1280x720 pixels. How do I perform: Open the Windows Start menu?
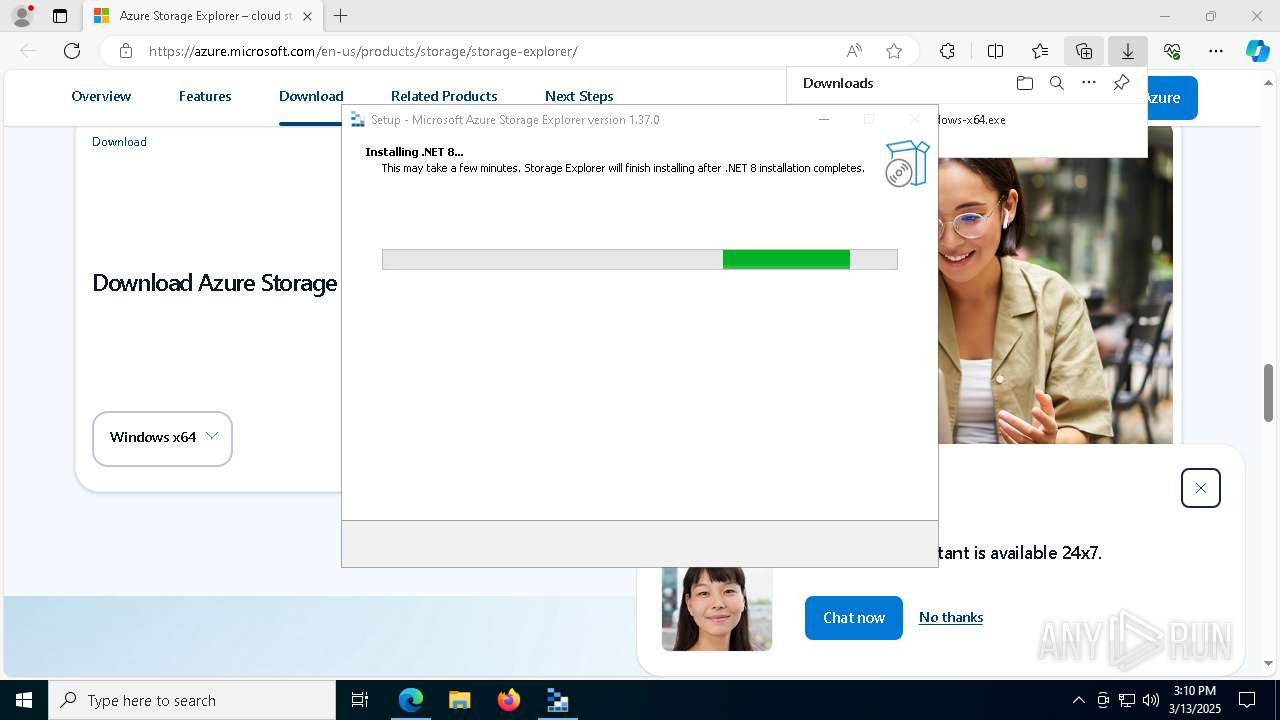tap(24, 700)
